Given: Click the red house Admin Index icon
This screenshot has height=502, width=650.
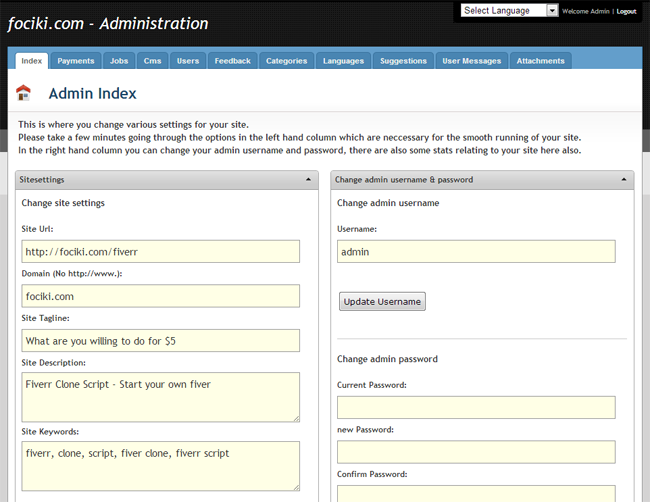Looking at the screenshot, I should coord(23,92).
